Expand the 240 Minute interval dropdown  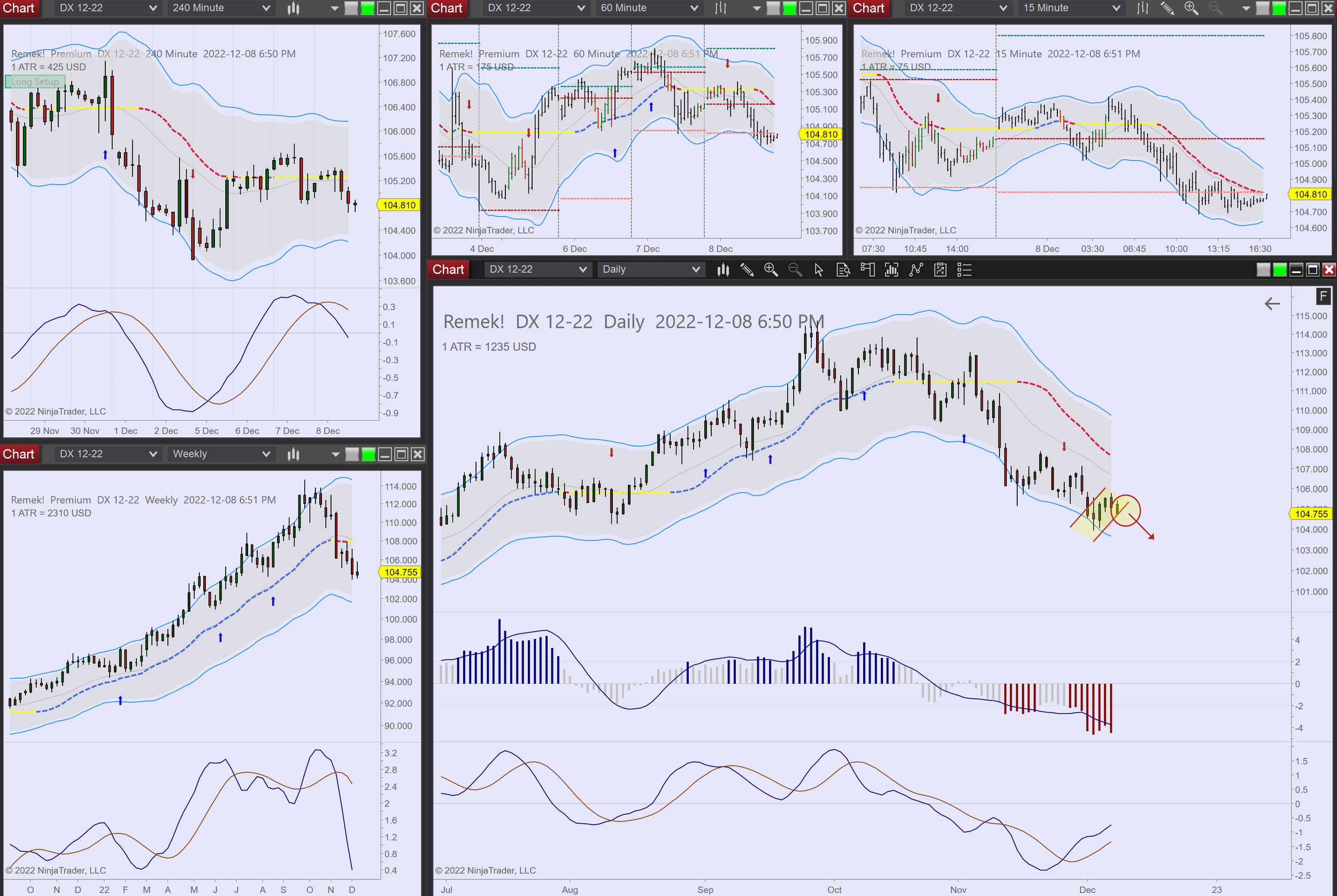coord(221,8)
